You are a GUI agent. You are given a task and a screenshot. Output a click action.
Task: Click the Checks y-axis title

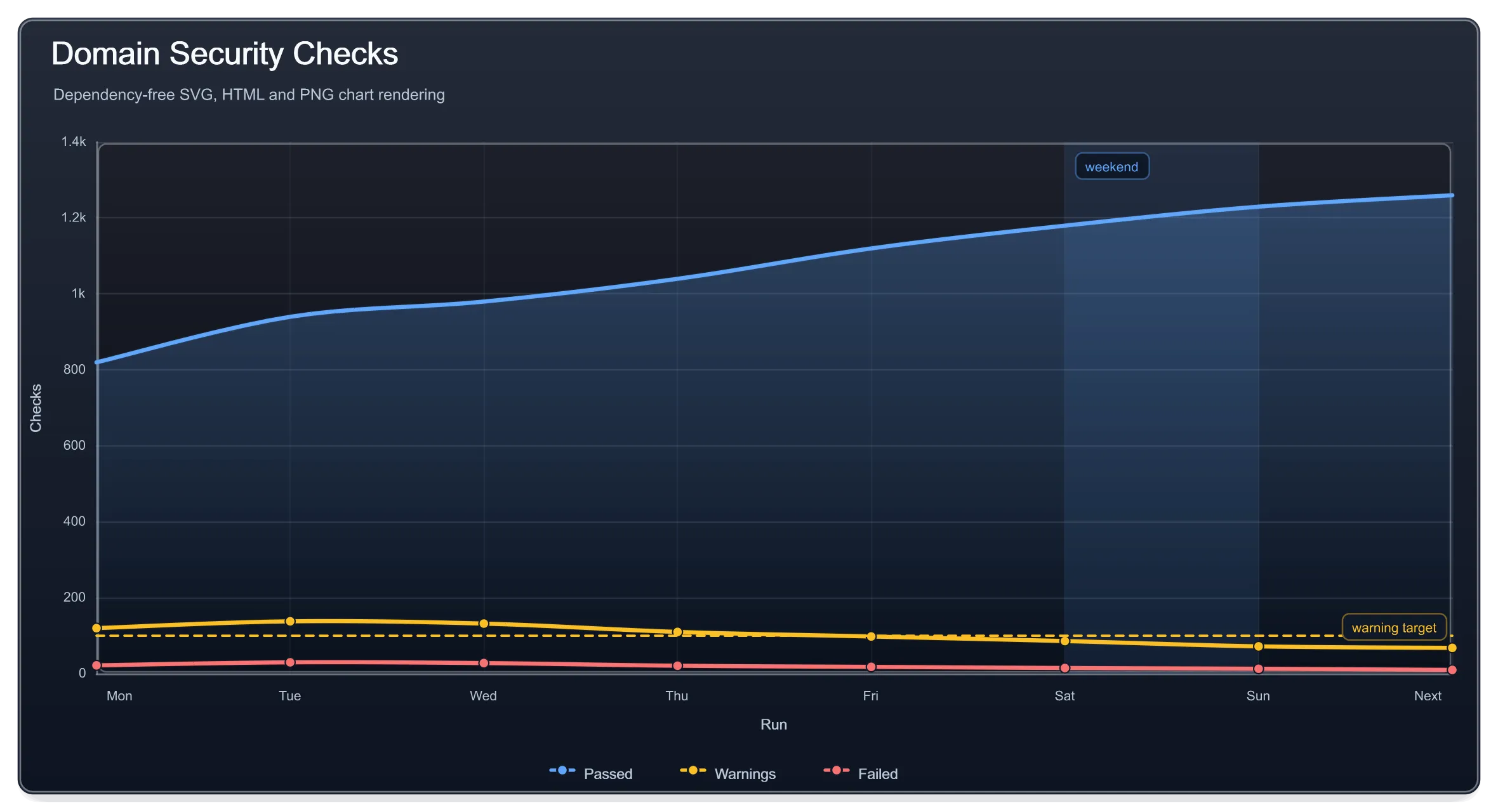[36, 408]
